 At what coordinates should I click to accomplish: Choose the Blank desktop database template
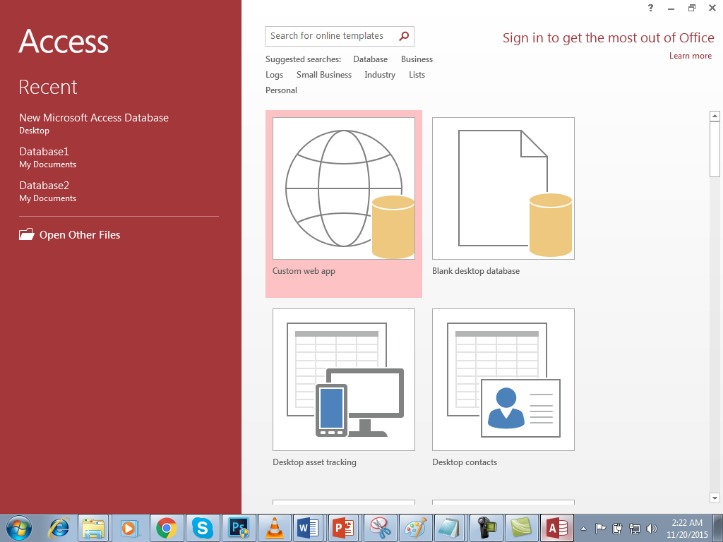coord(503,197)
